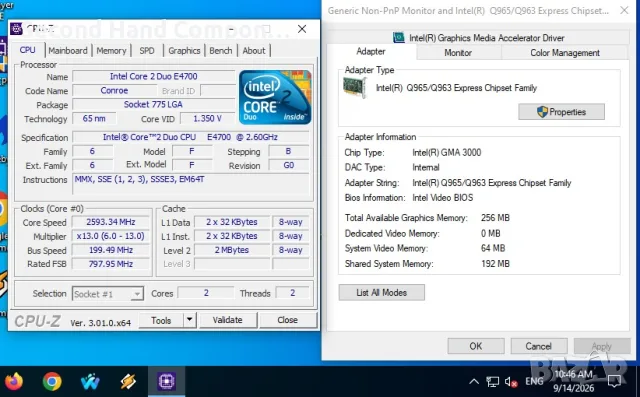
Task: Click the Core Speed 2593.34 MHz value
Action: (111, 222)
